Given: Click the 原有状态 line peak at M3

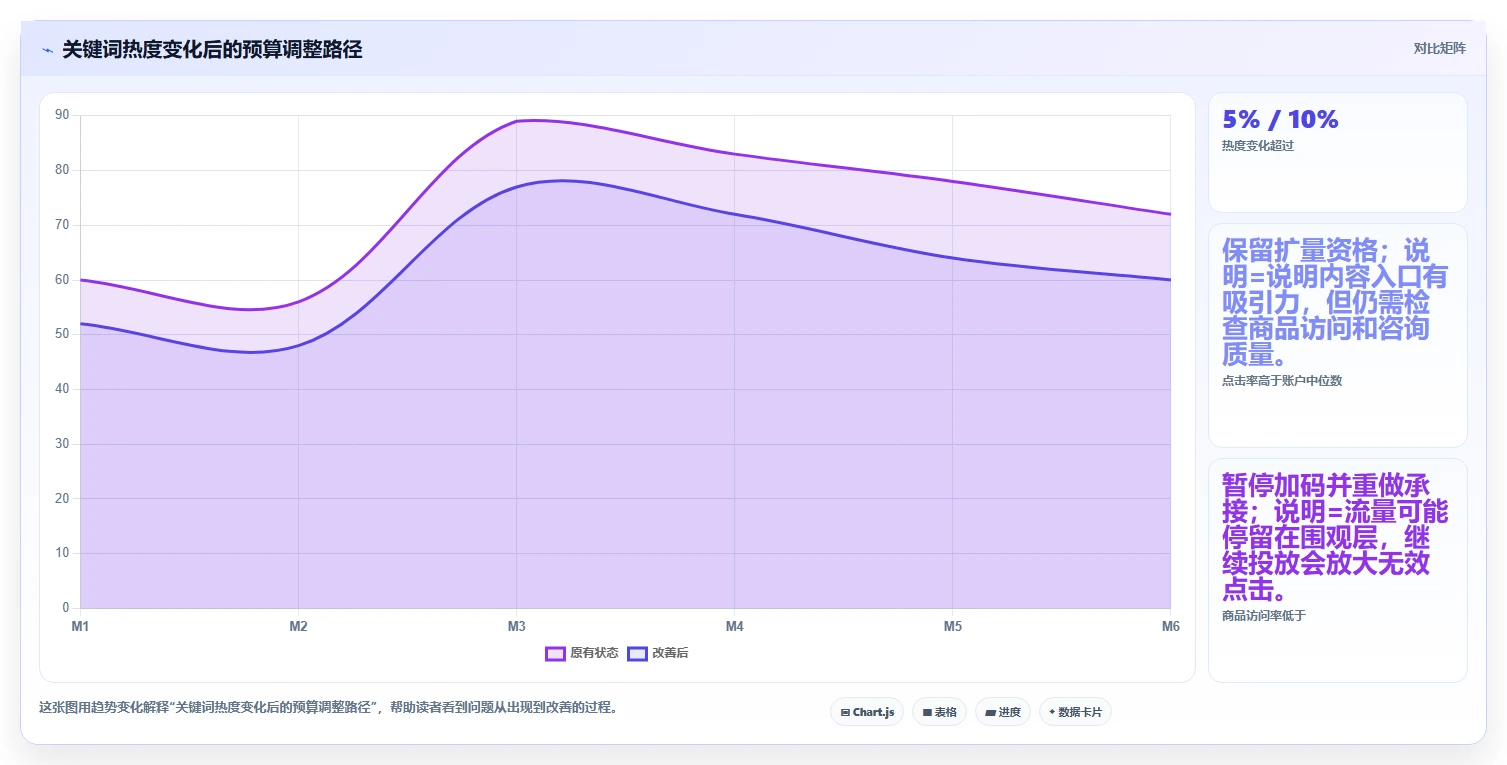Looking at the screenshot, I should point(516,121).
